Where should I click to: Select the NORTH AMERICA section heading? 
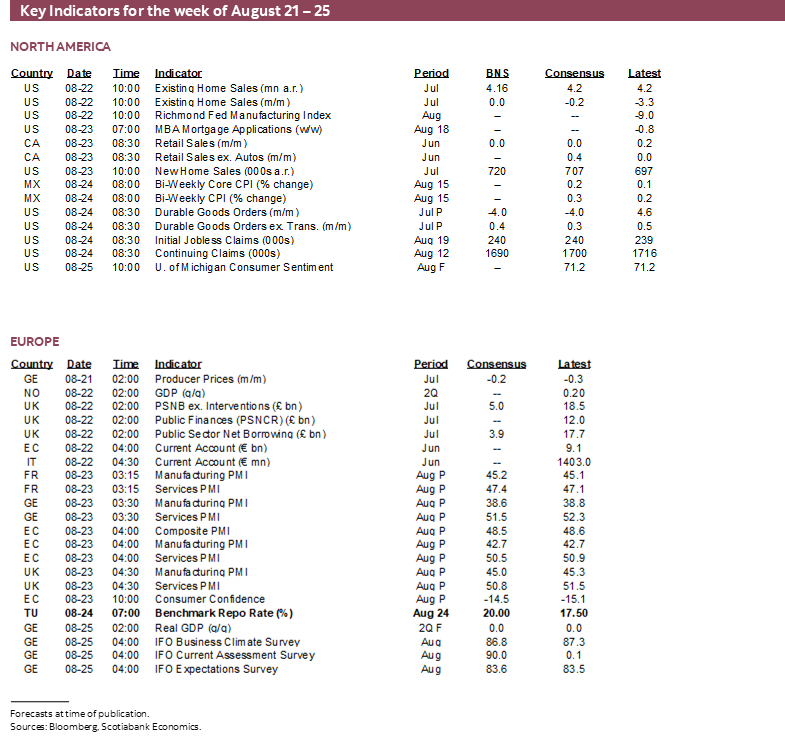(x=61, y=47)
